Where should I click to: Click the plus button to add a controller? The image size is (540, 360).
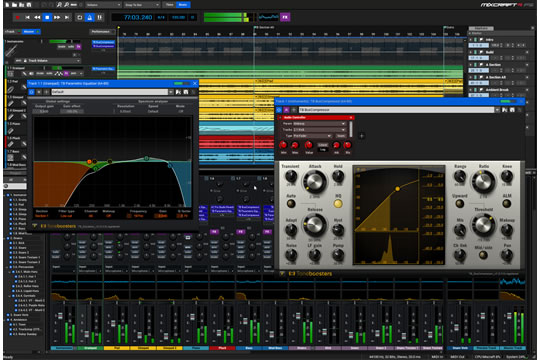tap(362, 136)
